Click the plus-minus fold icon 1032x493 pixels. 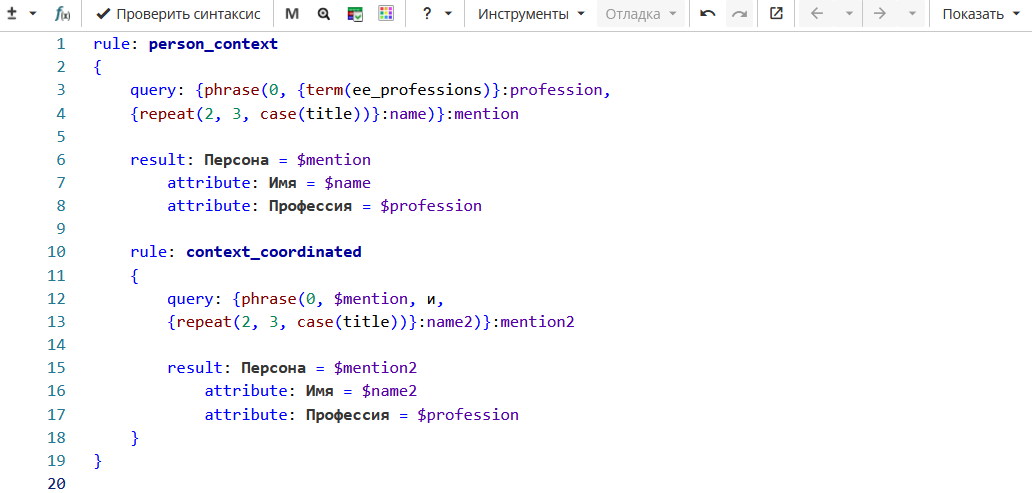click(x=12, y=14)
